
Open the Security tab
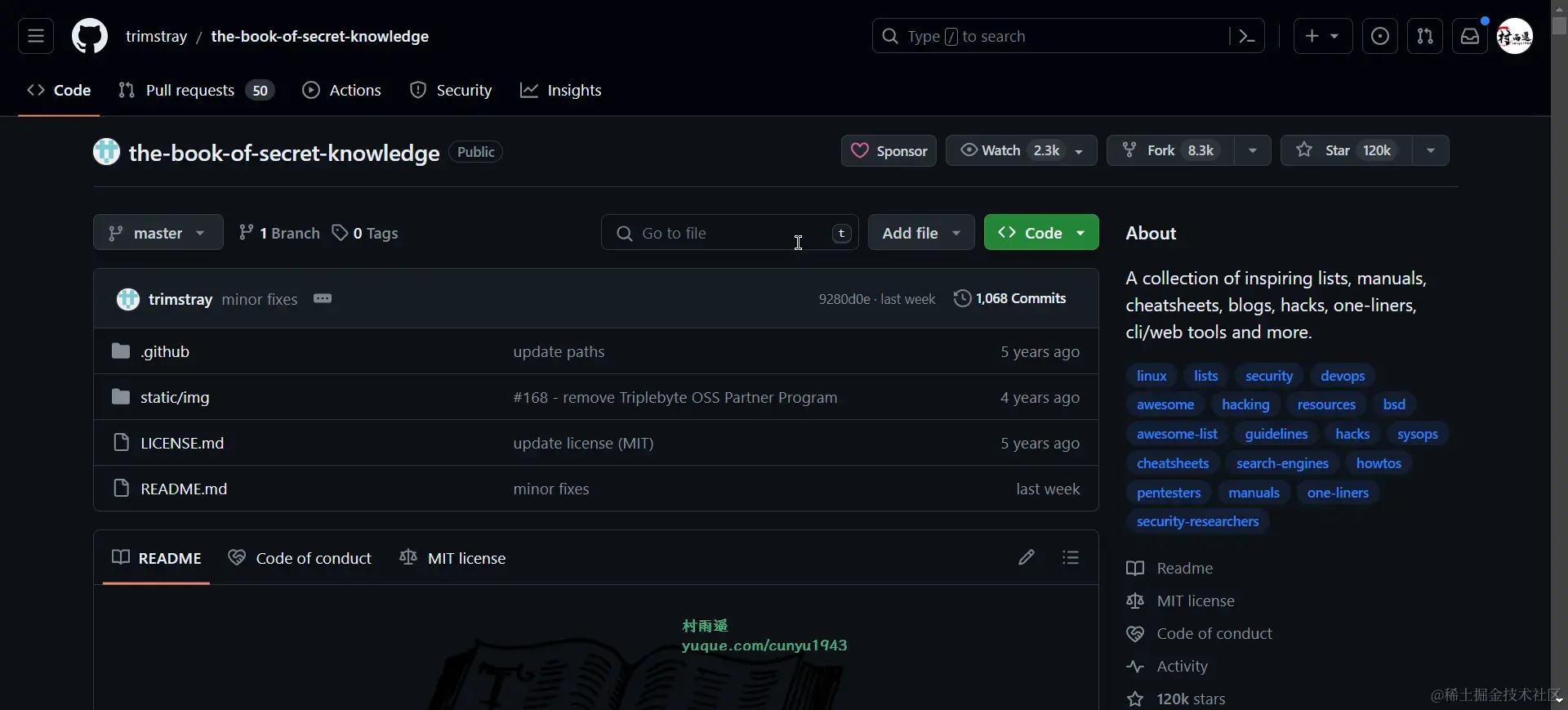[x=451, y=90]
